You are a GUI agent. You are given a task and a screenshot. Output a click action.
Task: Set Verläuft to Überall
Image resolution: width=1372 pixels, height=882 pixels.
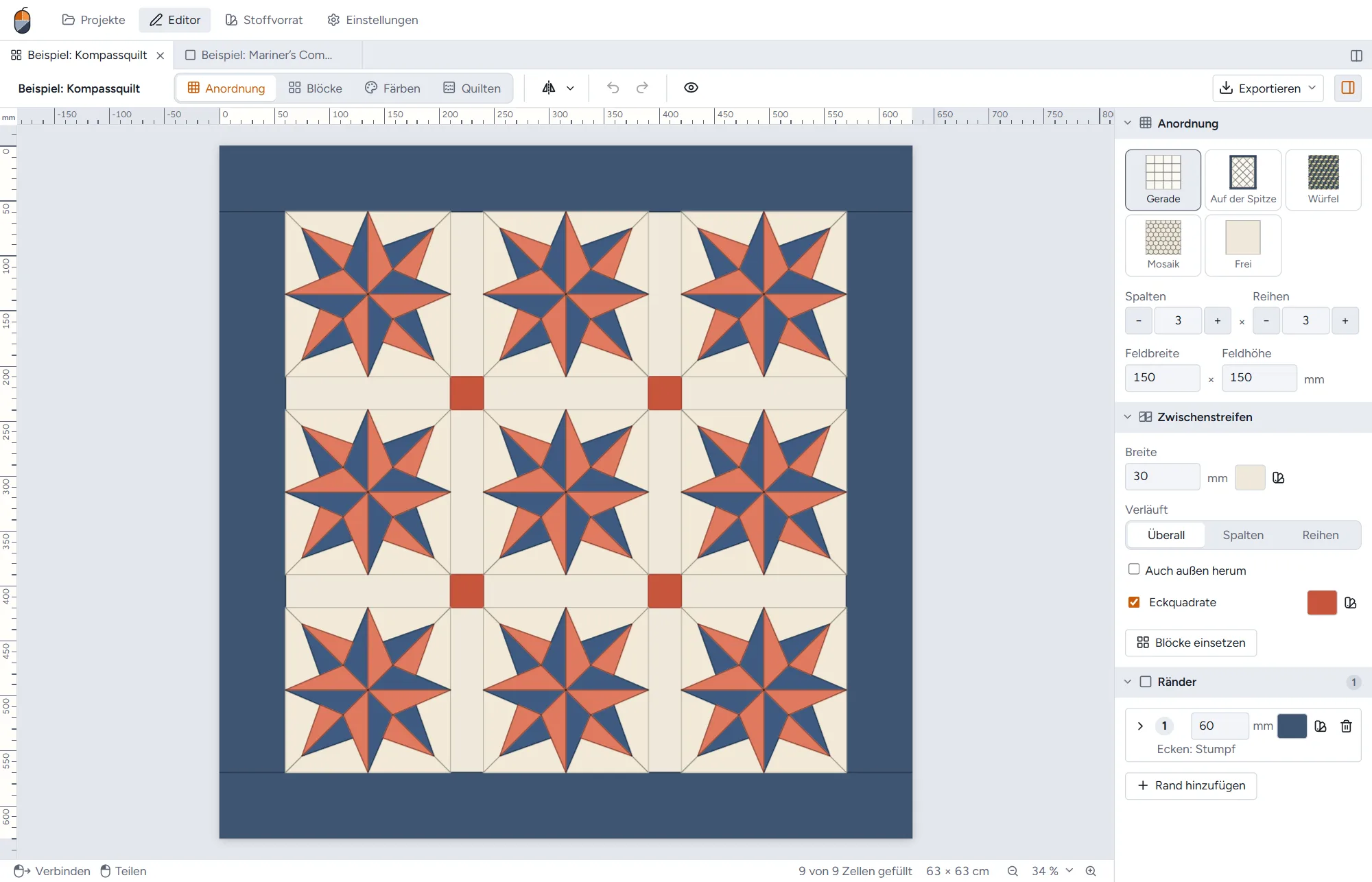1166,535
